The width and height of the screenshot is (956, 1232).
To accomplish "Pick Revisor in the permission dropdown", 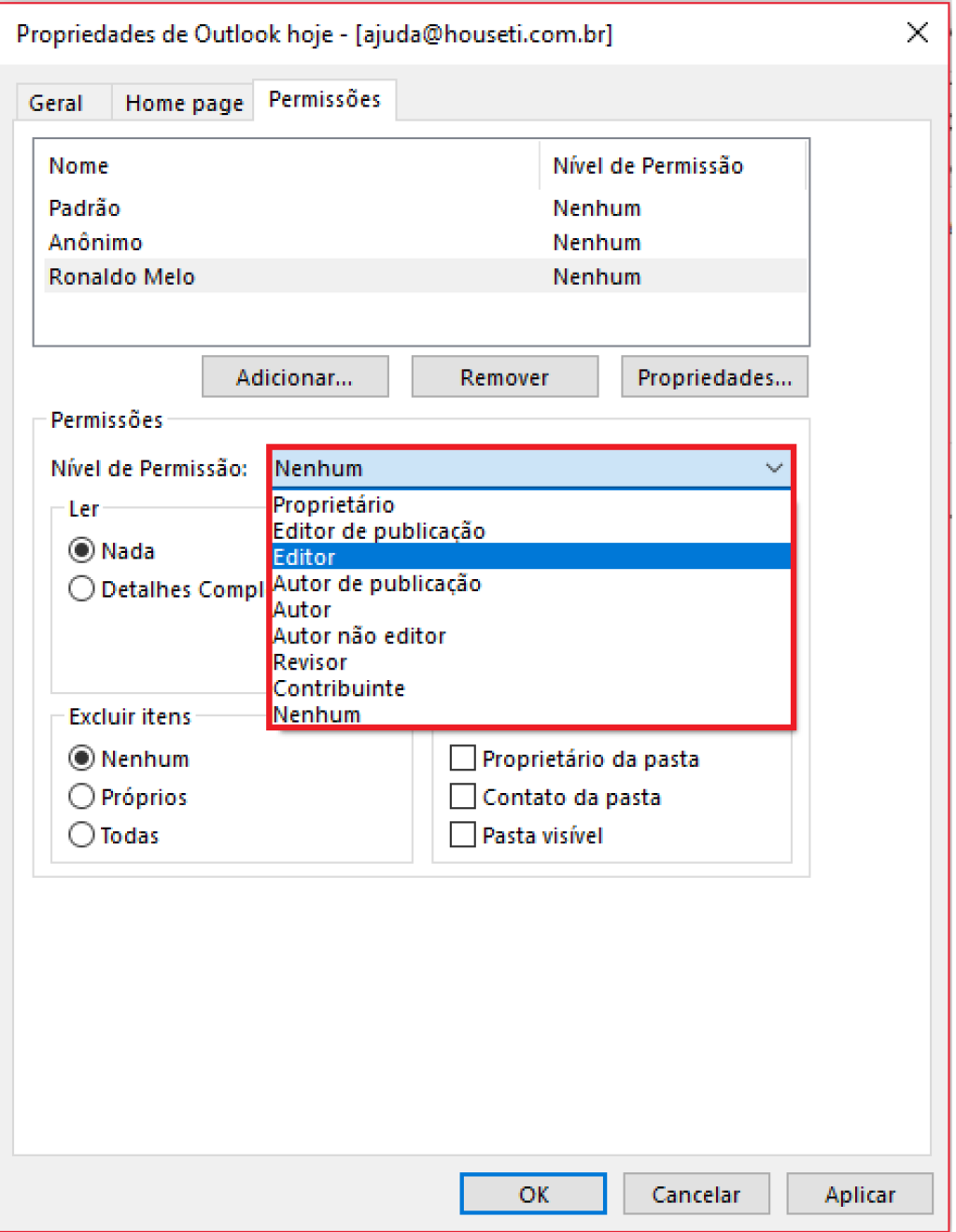I will 530,662.
